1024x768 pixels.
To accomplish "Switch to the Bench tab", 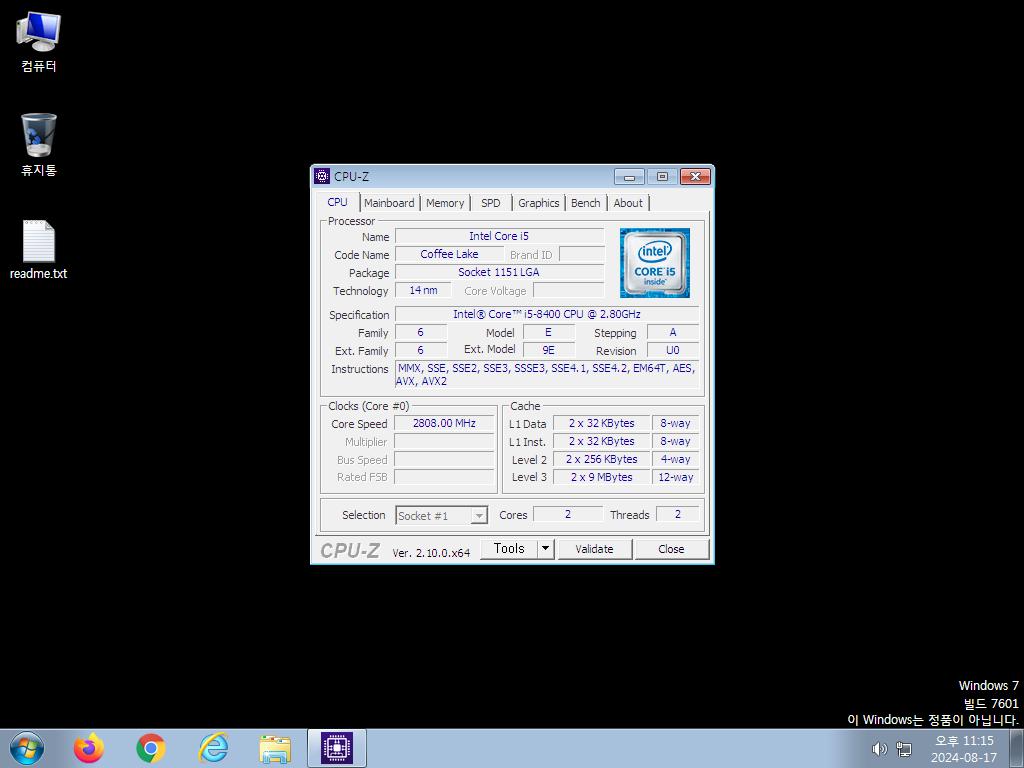I will (x=586, y=203).
